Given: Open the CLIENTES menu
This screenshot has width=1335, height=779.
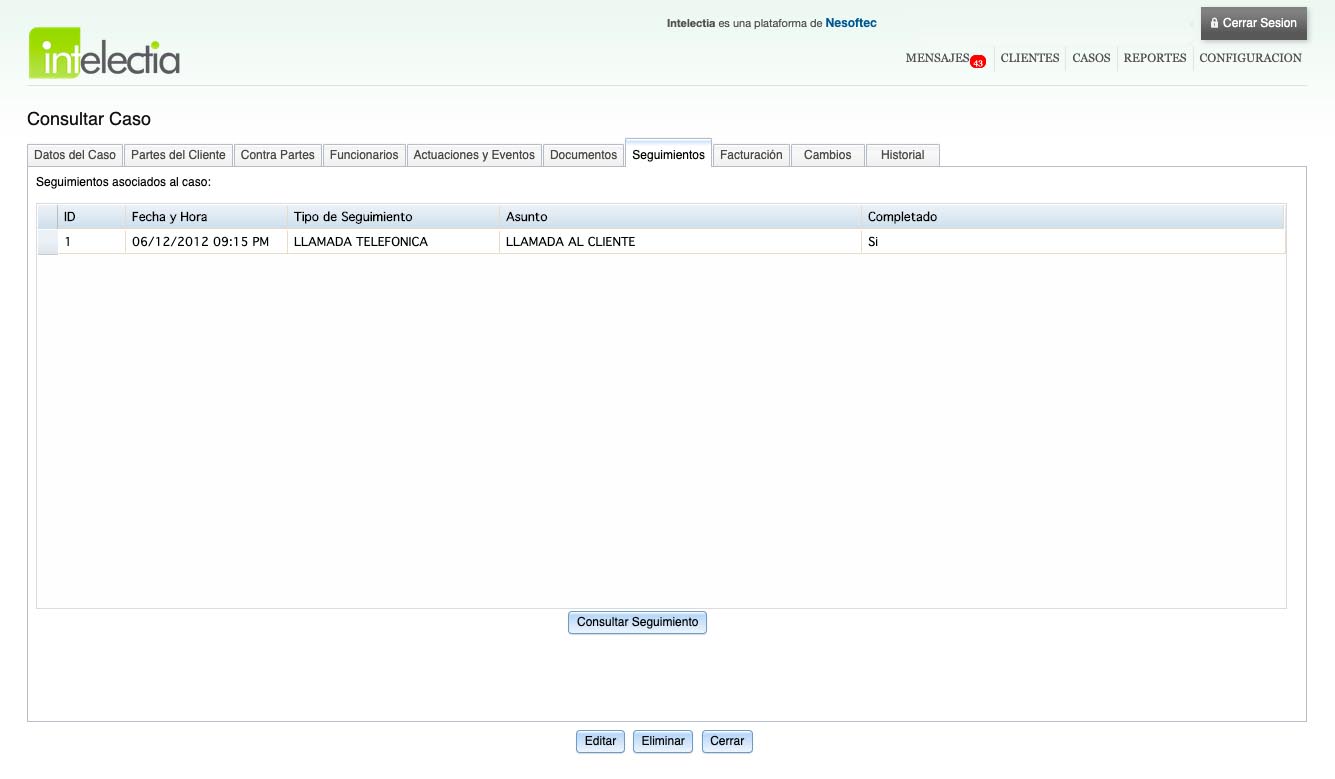Looking at the screenshot, I should click(x=1029, y=58).
